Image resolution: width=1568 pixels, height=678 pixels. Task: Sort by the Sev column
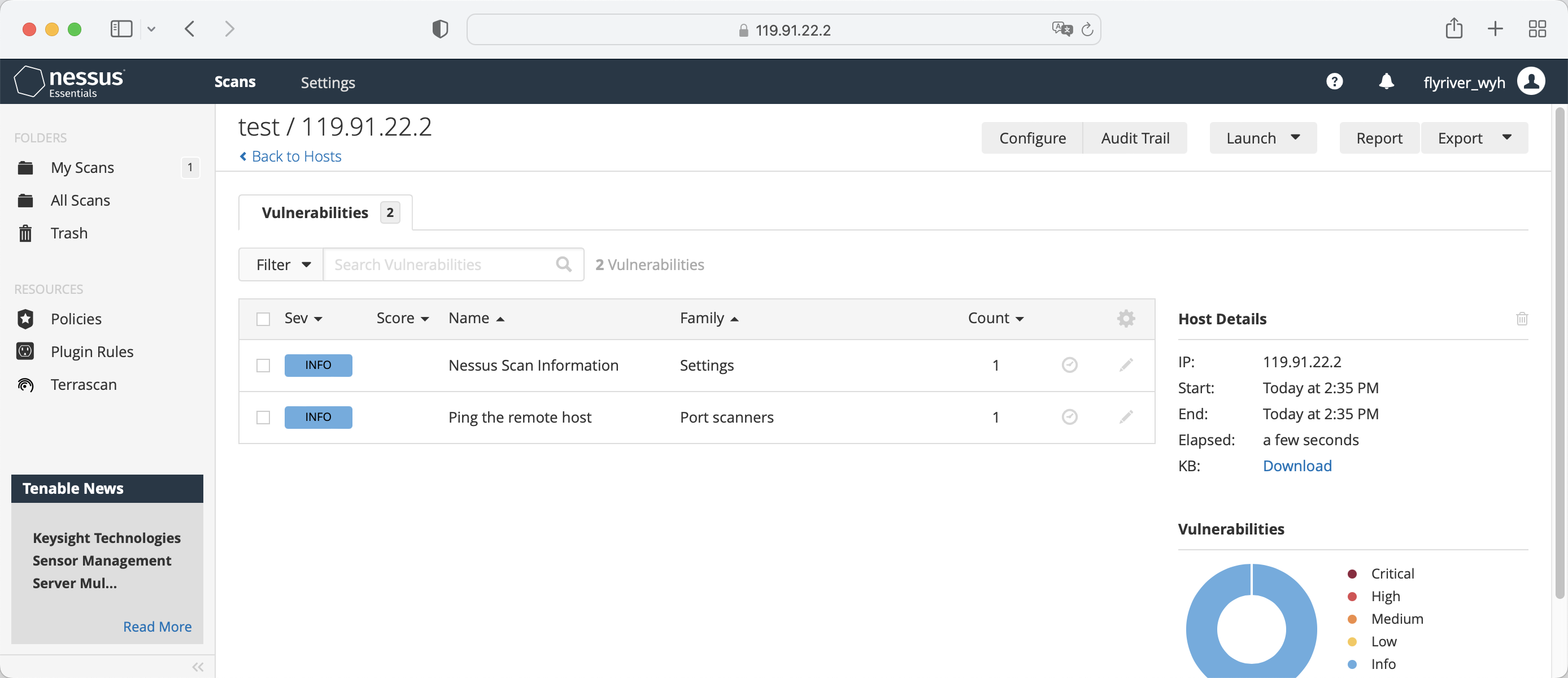tap(303, 318)
